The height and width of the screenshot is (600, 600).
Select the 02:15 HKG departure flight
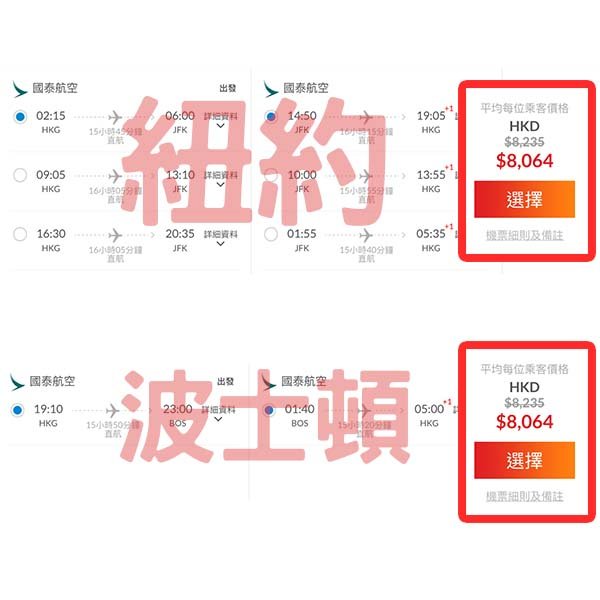point(20,116)
